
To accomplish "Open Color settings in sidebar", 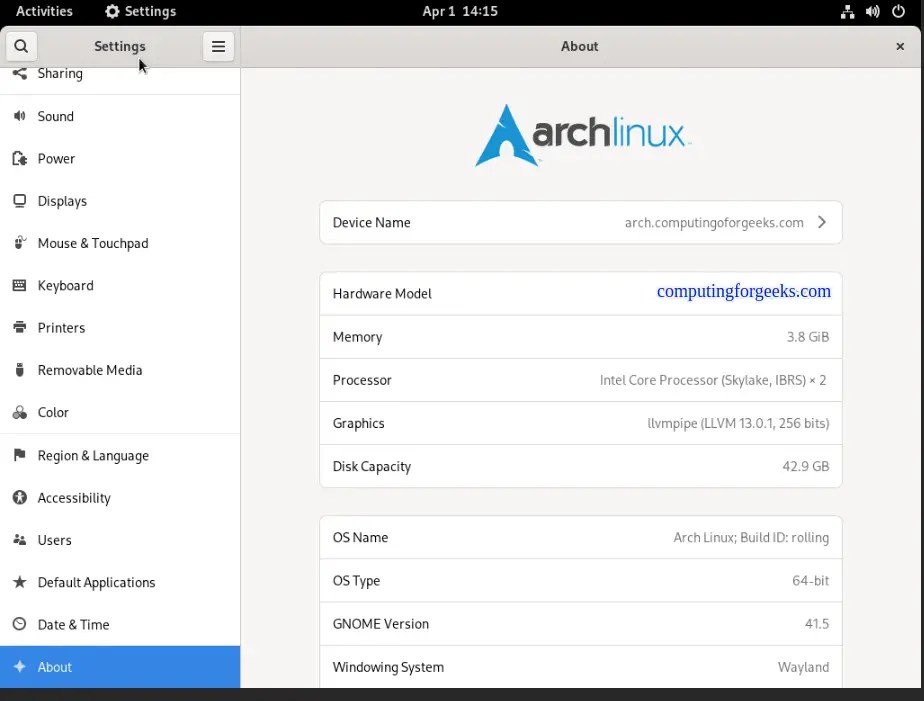I will point(55,412).
